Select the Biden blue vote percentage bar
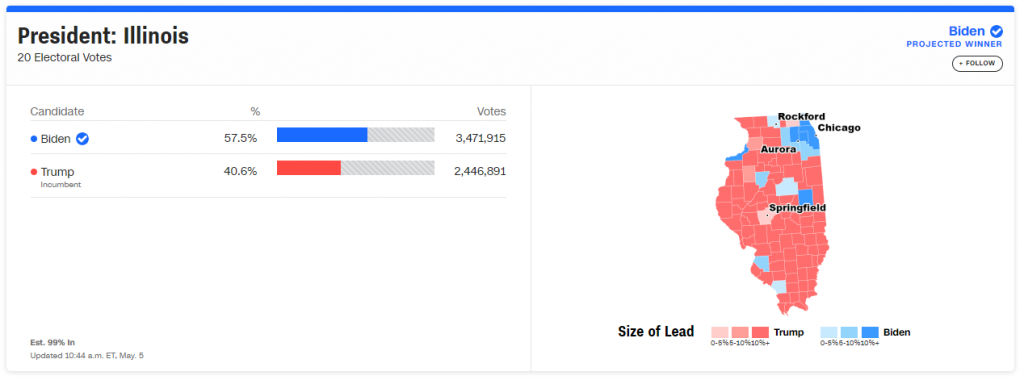The height and width of the screenshot is (380, 1024). coord(322,135)
